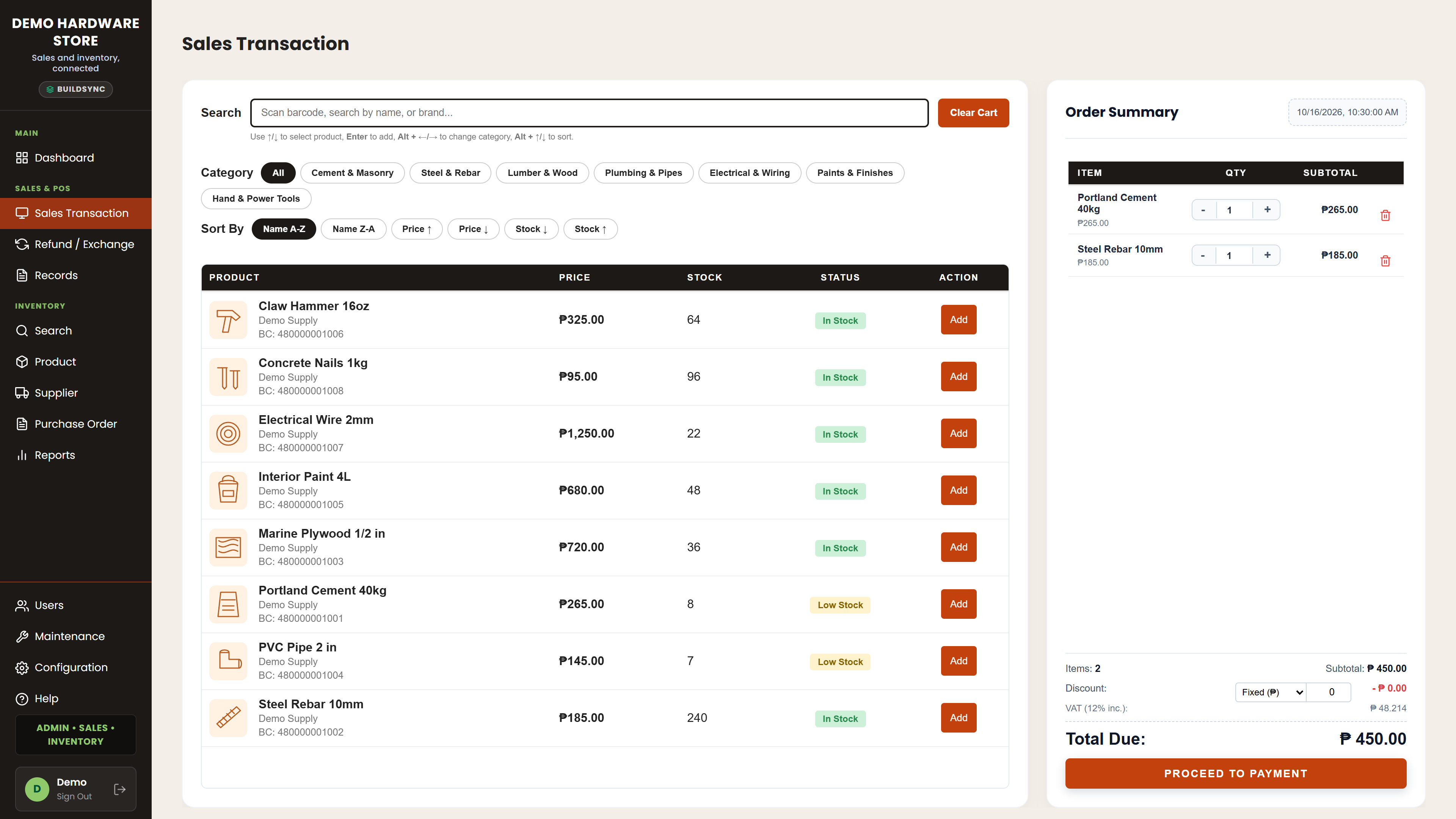1456x819 pixels.
Task: Filter by Electrical & Wiring category
Action: click(x=750, y=173)
